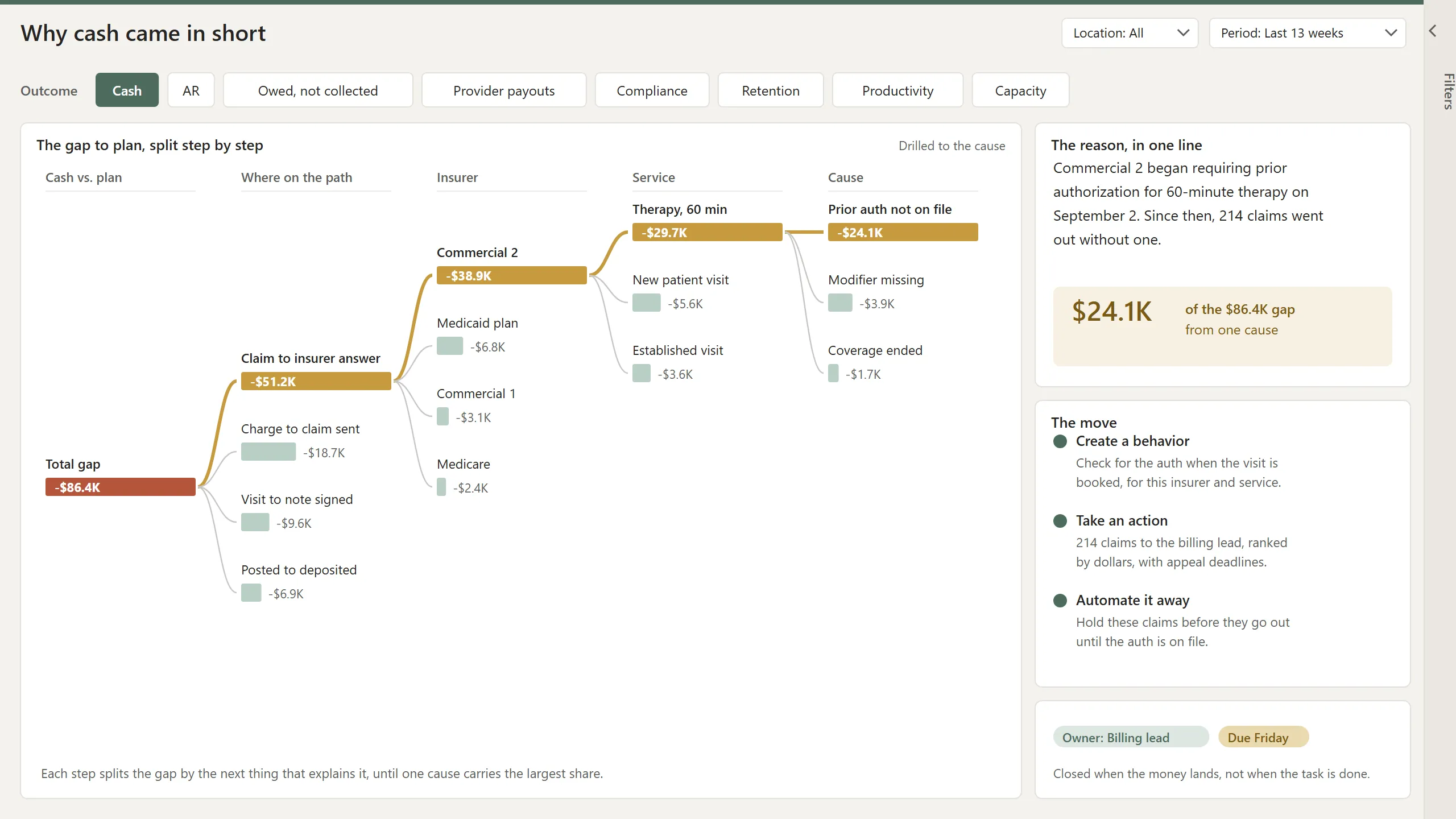
Task: Open the Provider payouts tab
Action: coord(504,90)
